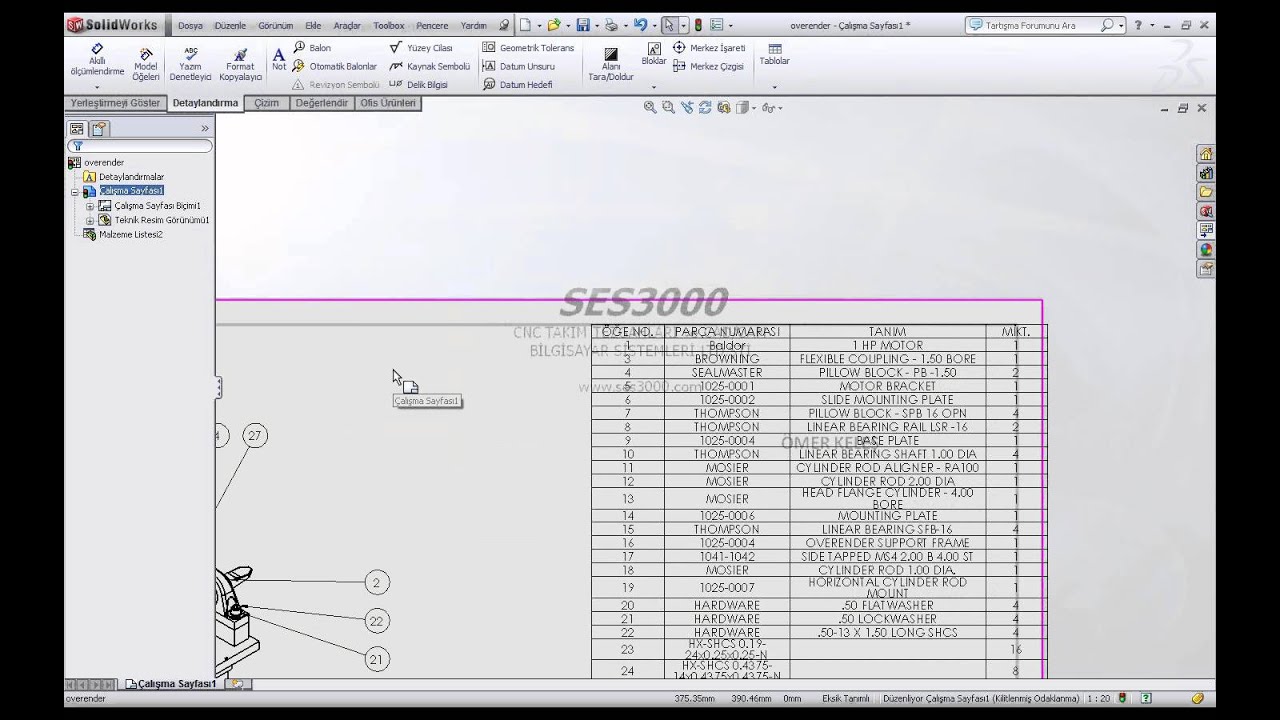Click Delik Bilgisi tool
1280x720 pixels.
(418, 85)
